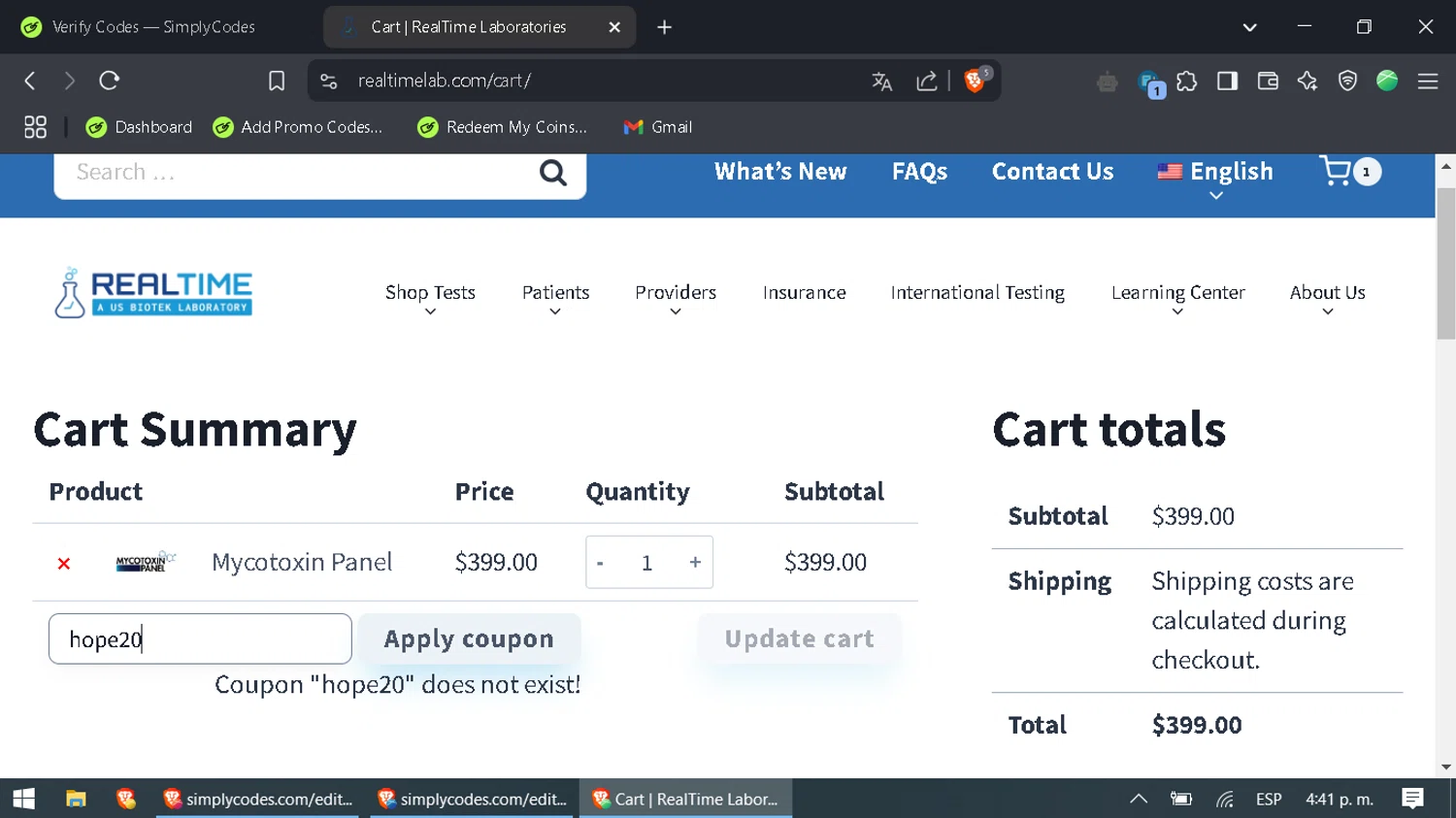Open File Explorer from taskbar

pos(76,799)
